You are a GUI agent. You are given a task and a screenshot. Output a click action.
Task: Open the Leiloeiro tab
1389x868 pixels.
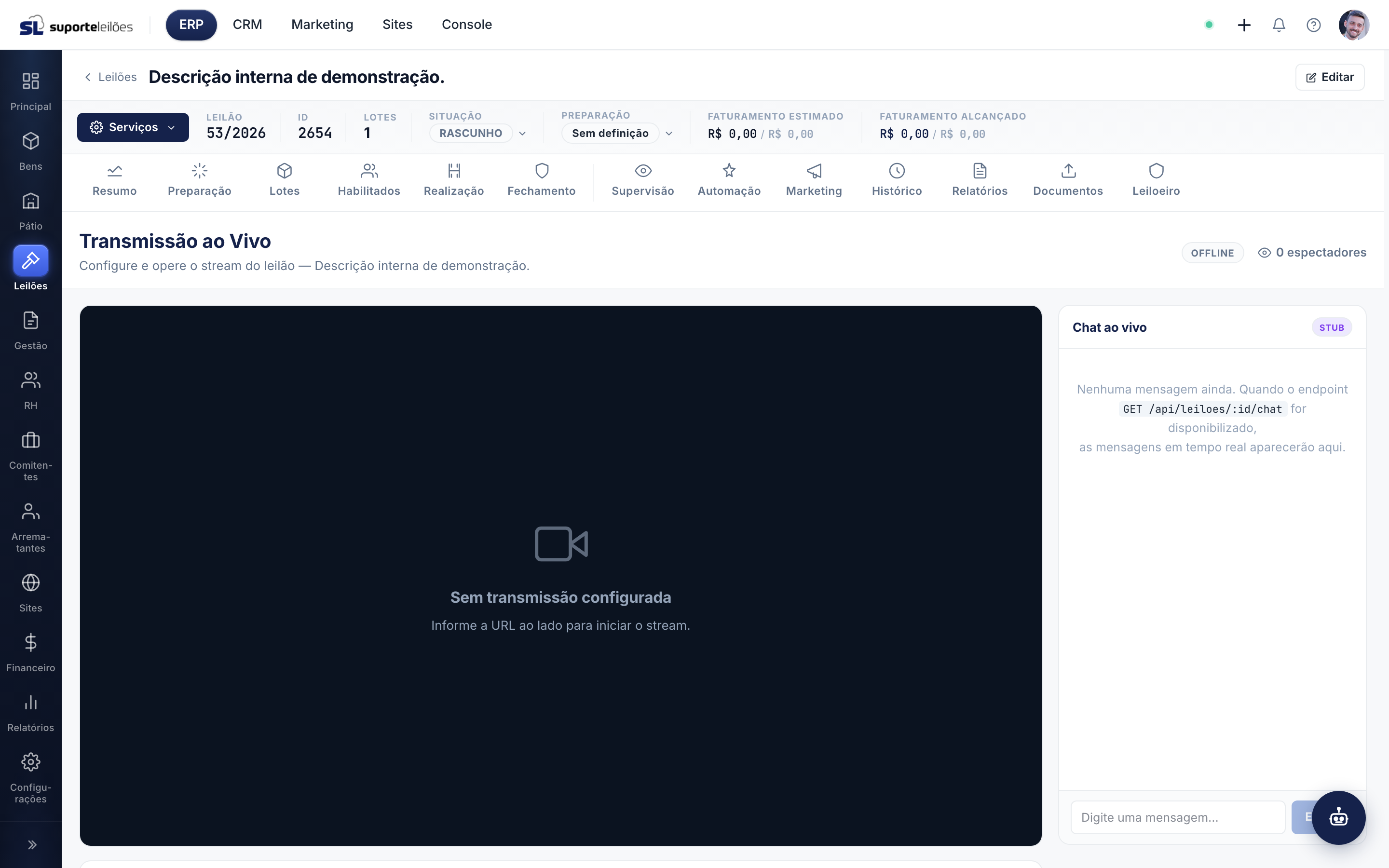tap(1156, 180)
